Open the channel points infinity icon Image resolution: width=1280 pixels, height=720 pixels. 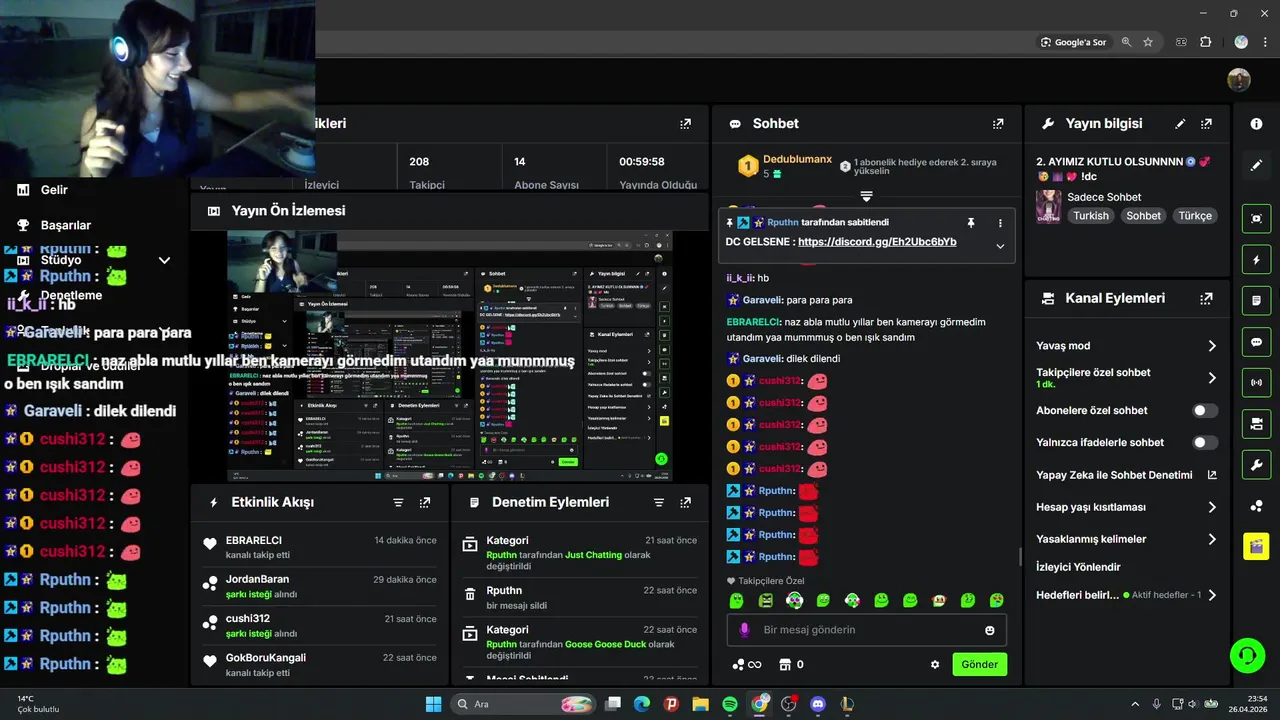click(747, 664)
